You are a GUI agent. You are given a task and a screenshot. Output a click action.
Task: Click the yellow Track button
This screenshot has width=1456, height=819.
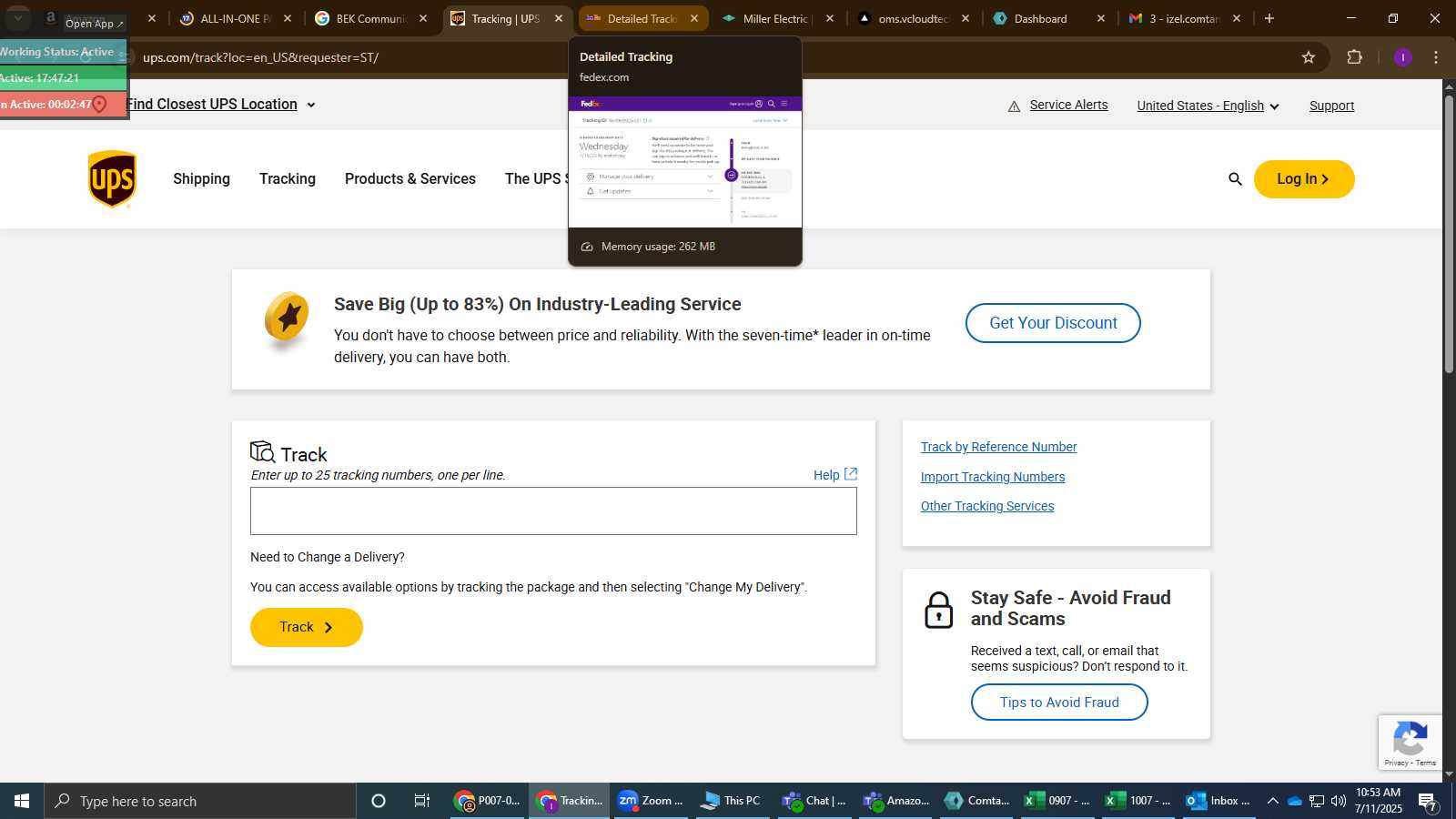(307, 627)
